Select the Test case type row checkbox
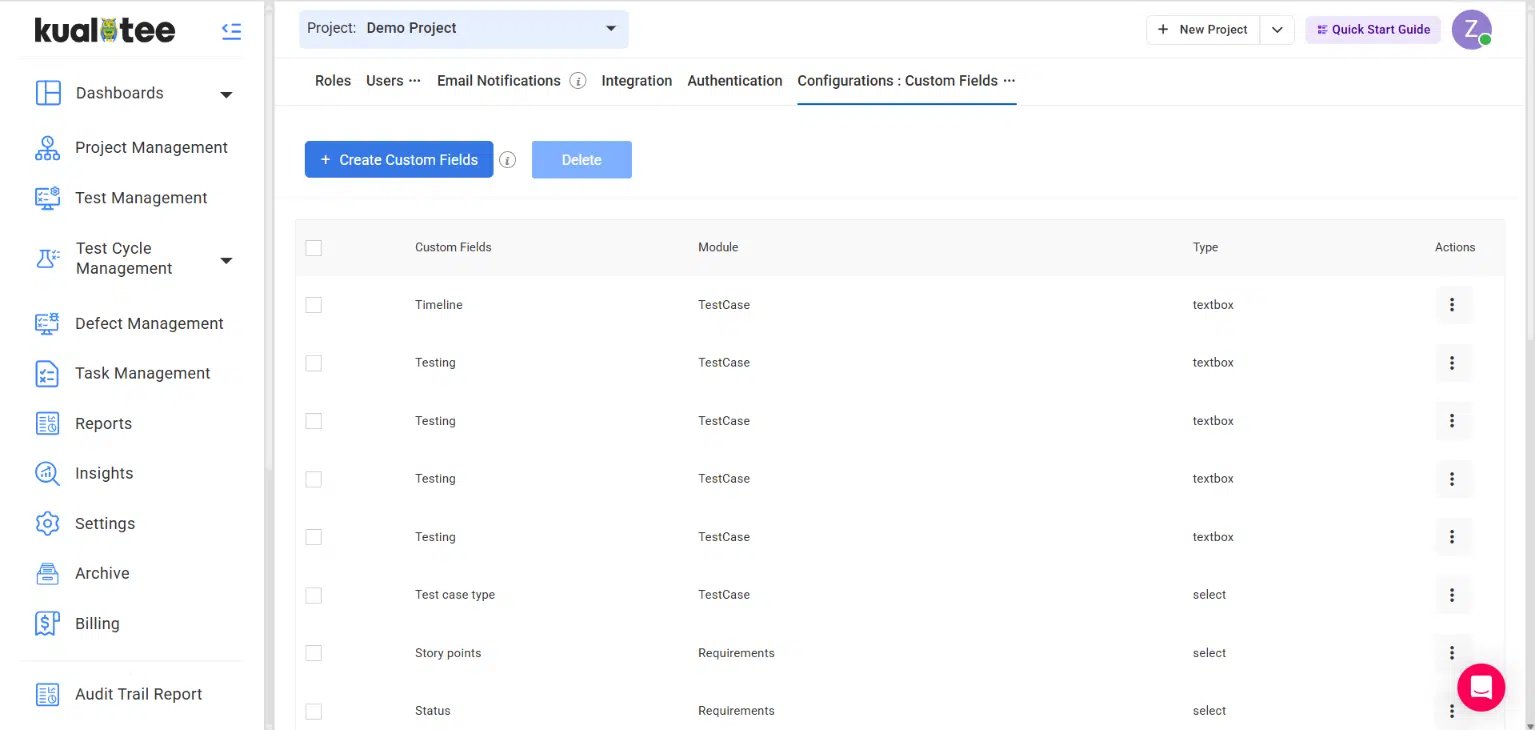Viewport: 1535px width, 730px height. (x=314, y=595)
